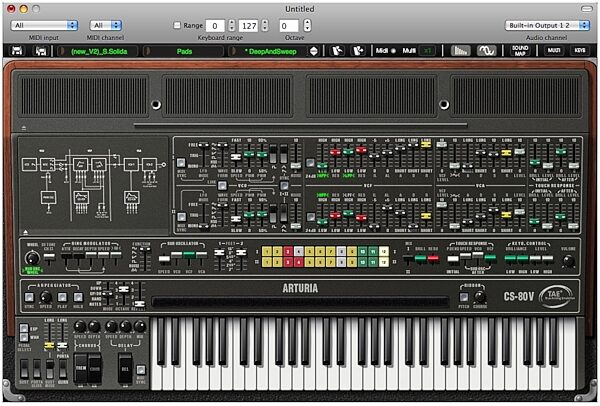Click the Arpeggiator SYNC button
This screenshot has height=406, width=600.
29,297
